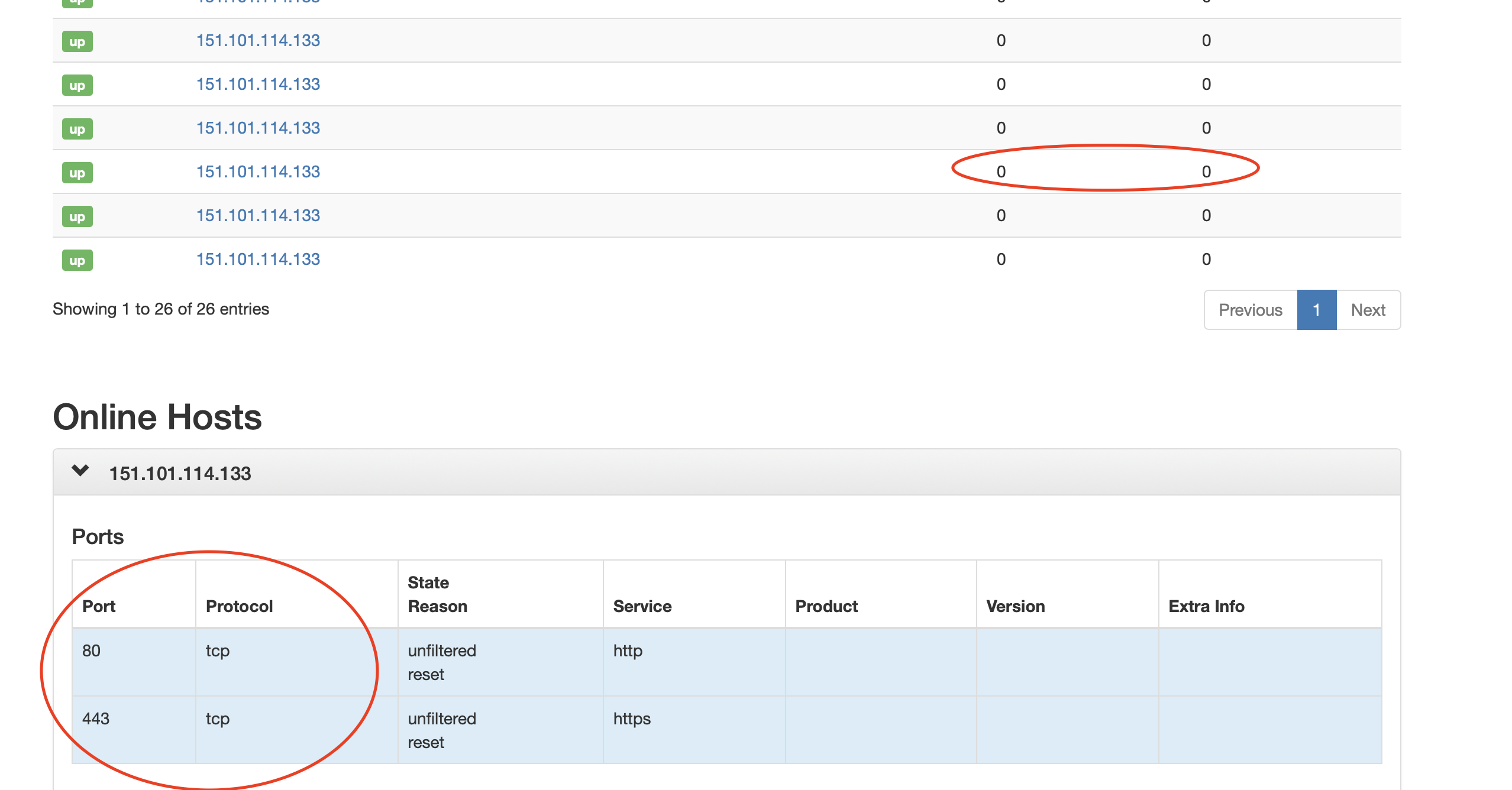Viewport: 1512px width, 790px height.
Task: Click 'Showing 1 to 26 of 26 entries'
Action: 161,309
